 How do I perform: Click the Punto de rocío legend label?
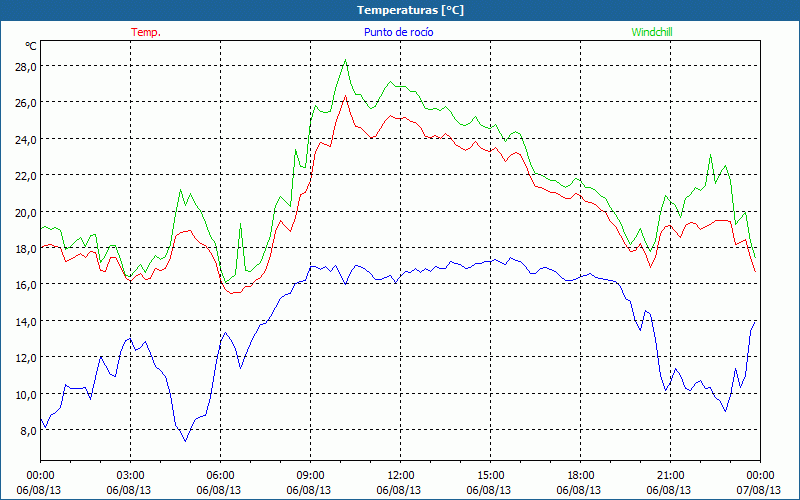(x=398, y=32)
